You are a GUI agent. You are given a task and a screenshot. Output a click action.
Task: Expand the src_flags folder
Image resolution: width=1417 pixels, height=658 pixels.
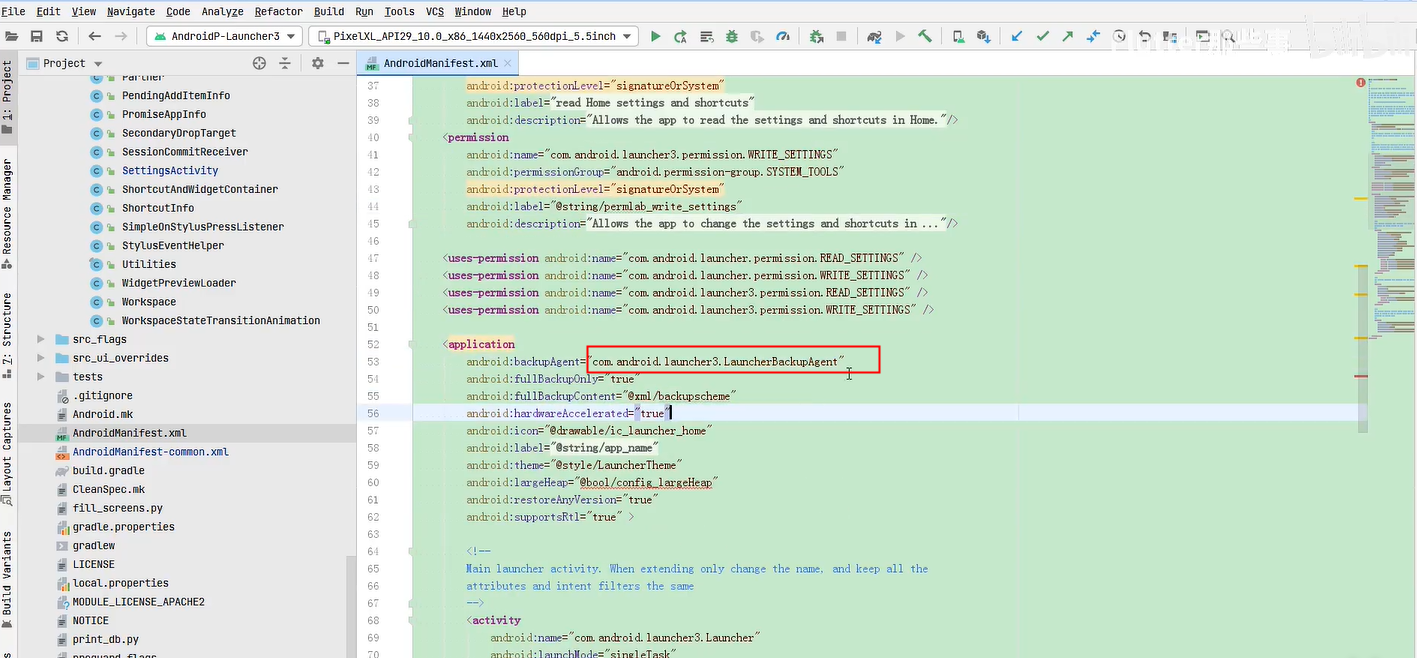[41, 339]
